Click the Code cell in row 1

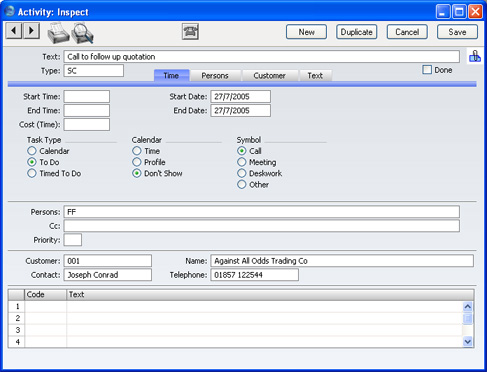pyautogui.click(x=46, y=306)
